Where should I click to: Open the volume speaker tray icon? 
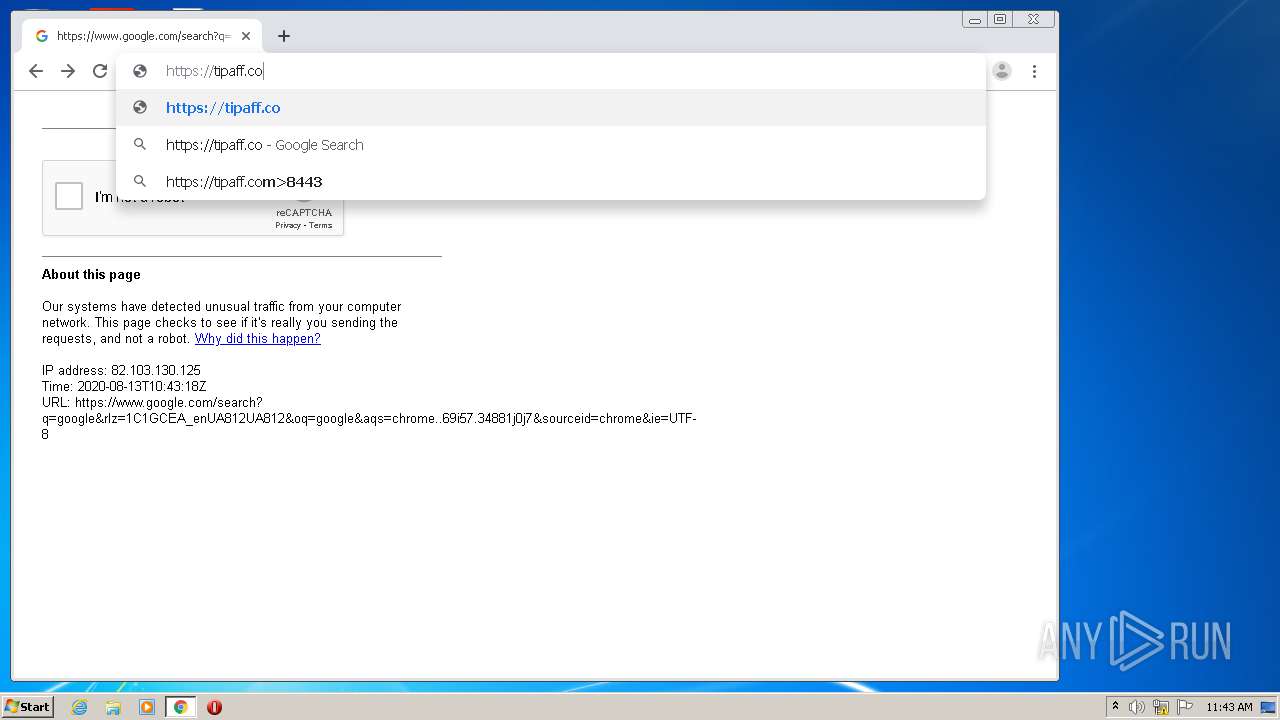pos(1136,707)
